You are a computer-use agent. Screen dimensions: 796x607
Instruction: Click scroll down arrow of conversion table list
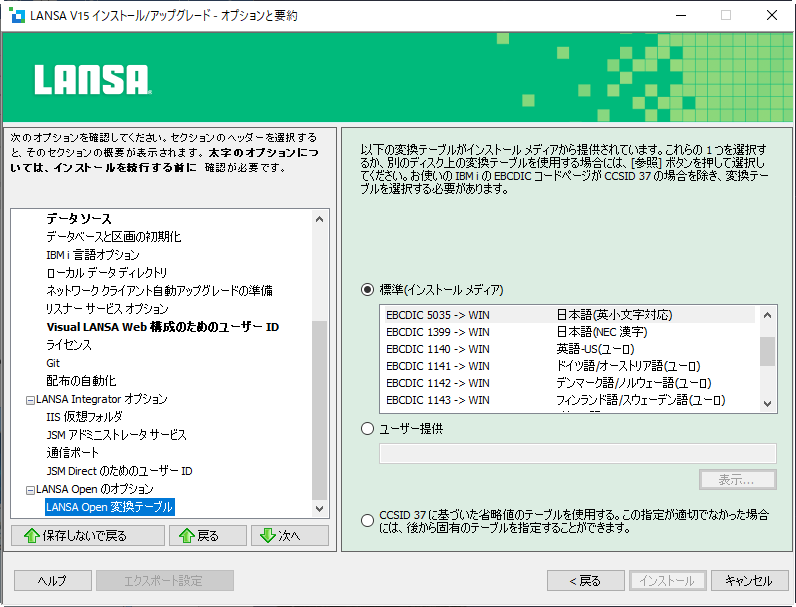768,404
